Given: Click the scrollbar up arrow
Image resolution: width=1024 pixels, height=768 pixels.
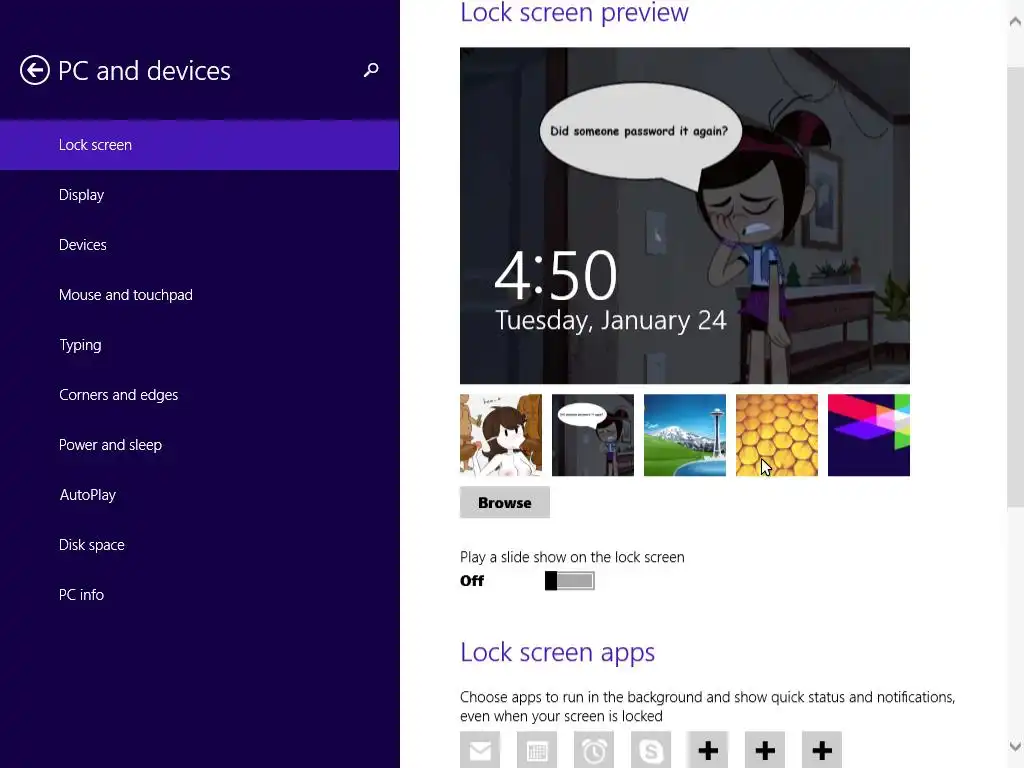Looking at the screenshot, I should point(1015,22).
